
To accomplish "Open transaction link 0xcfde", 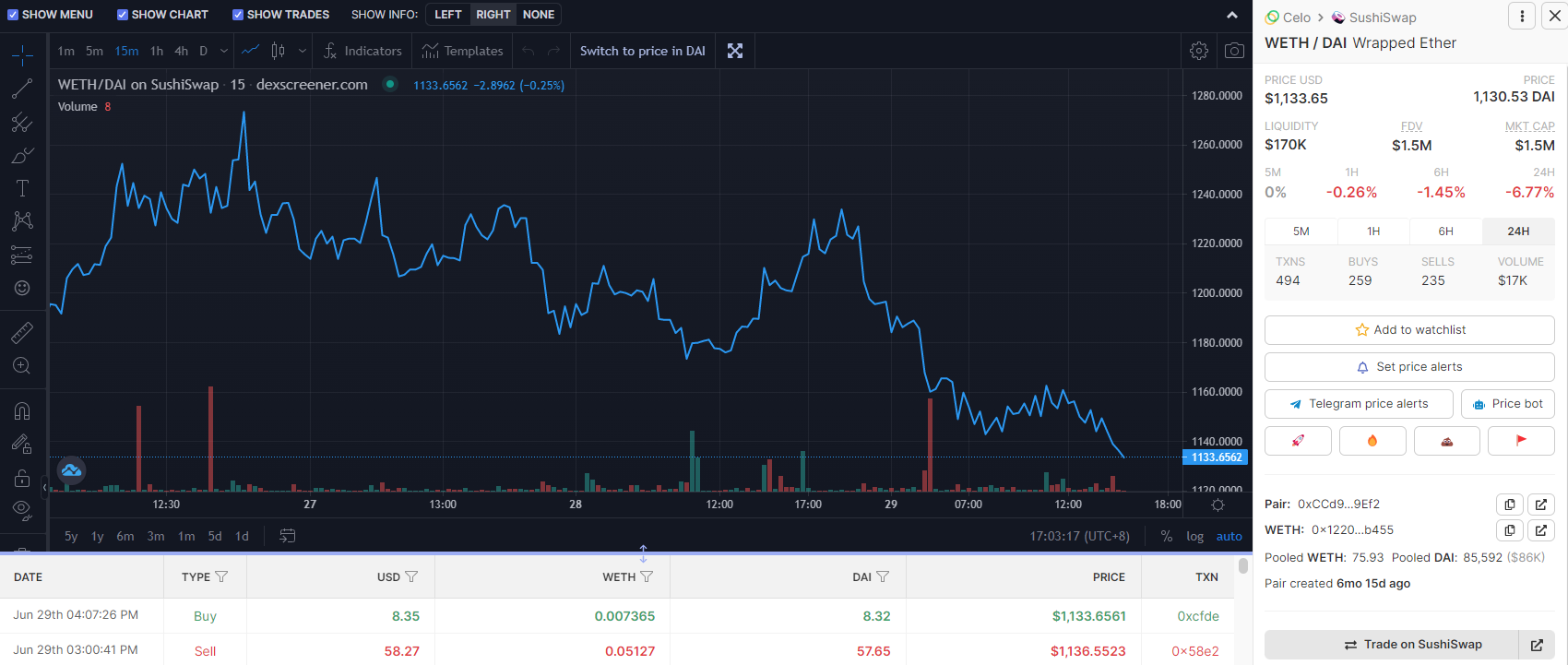I will 1198,616.
